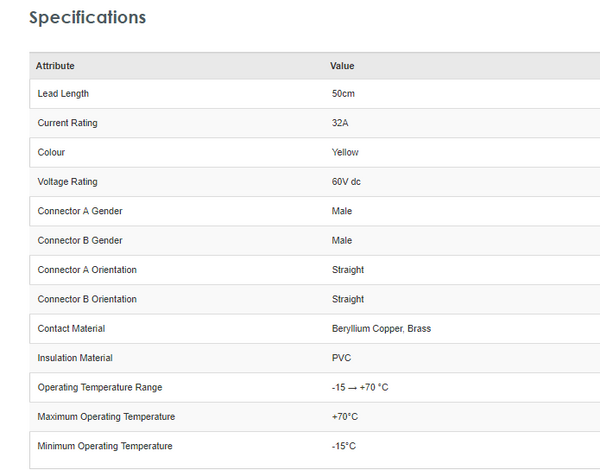Click the Specifications heading
Image resolution: width=600 pixels, height=470 pixels.
[x=87, y=18]
